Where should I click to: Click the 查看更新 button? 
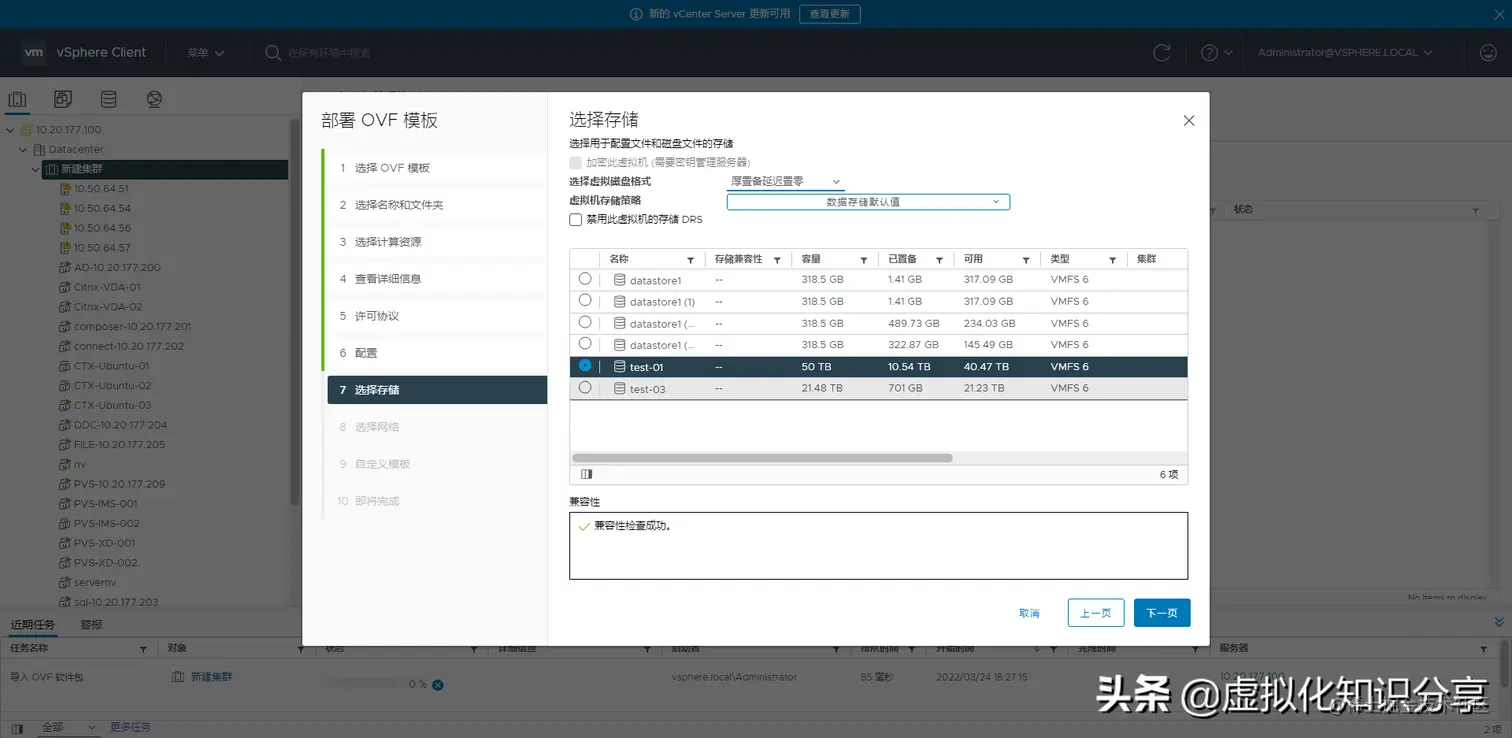[x=830, y=15]
